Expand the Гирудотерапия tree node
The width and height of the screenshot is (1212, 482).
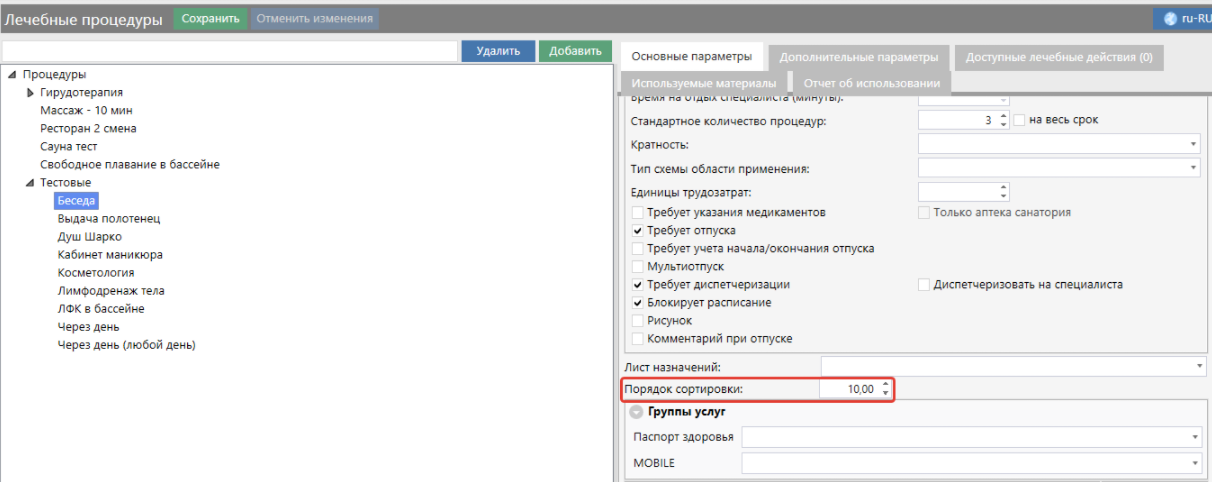coord(30,93)
